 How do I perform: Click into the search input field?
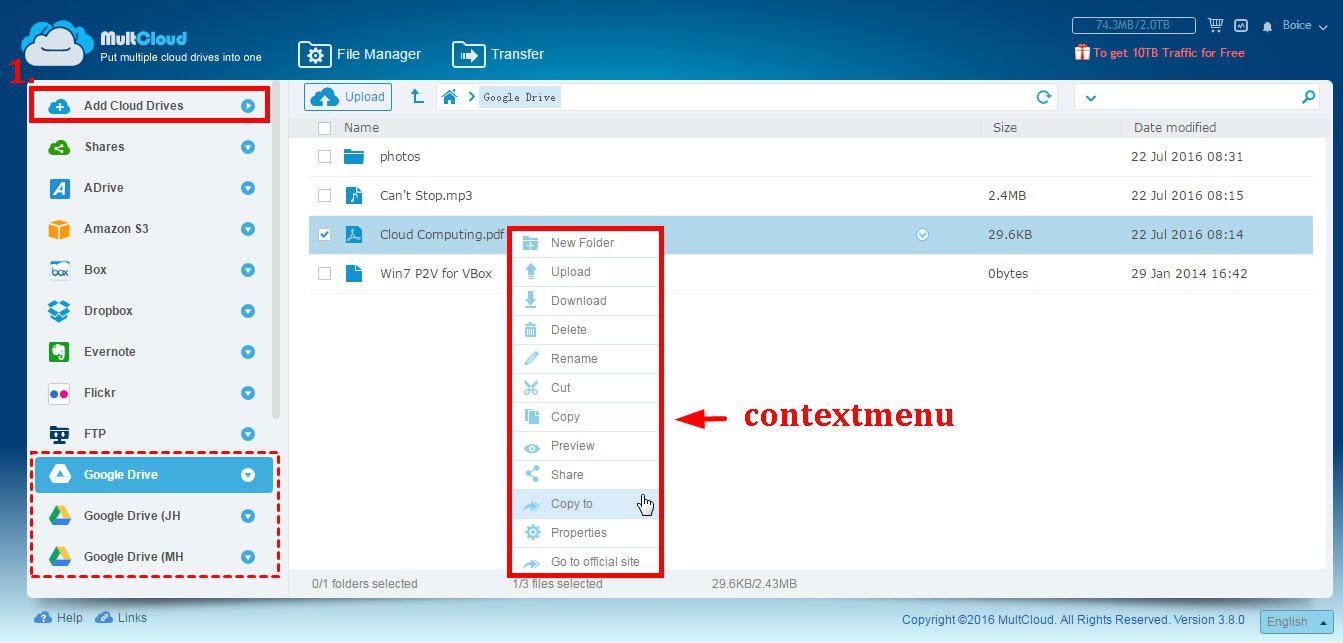[1199, 97]
